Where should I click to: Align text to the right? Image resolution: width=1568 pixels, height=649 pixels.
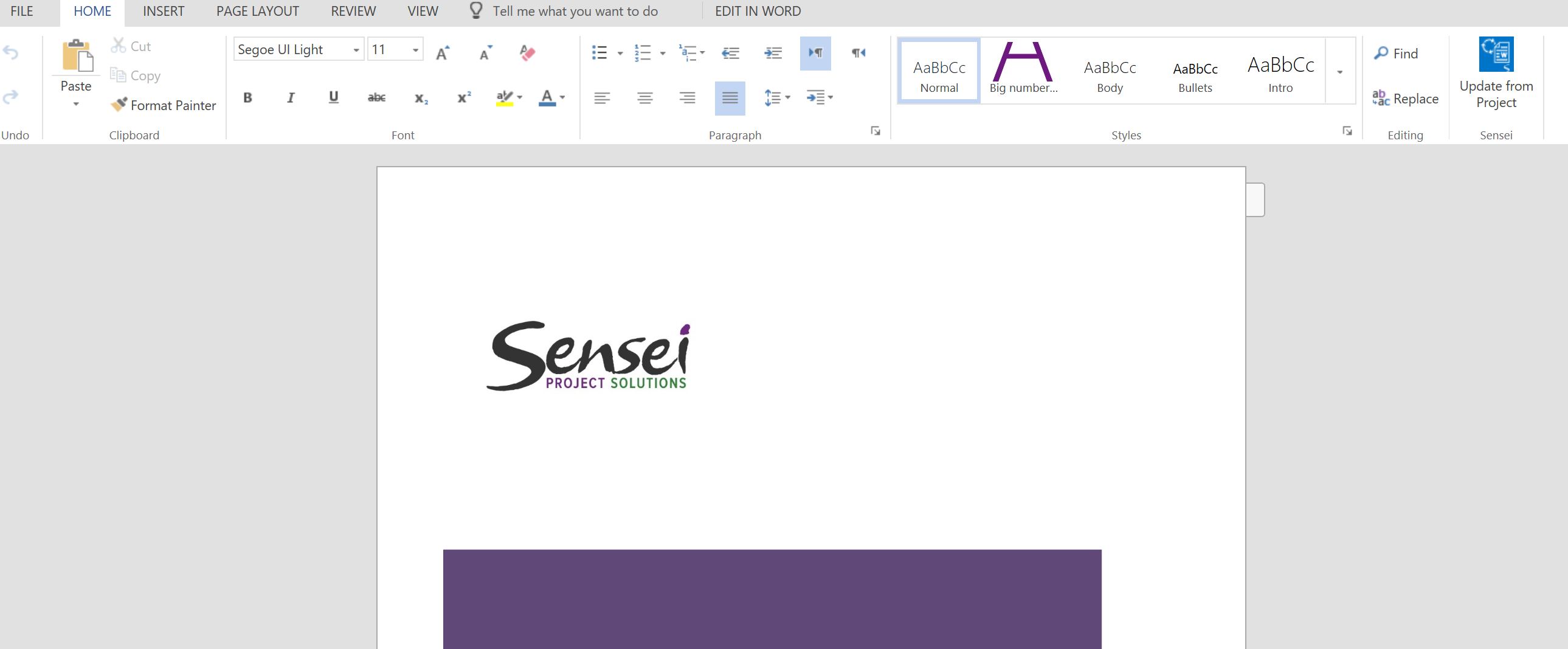(x=687, y=97)
